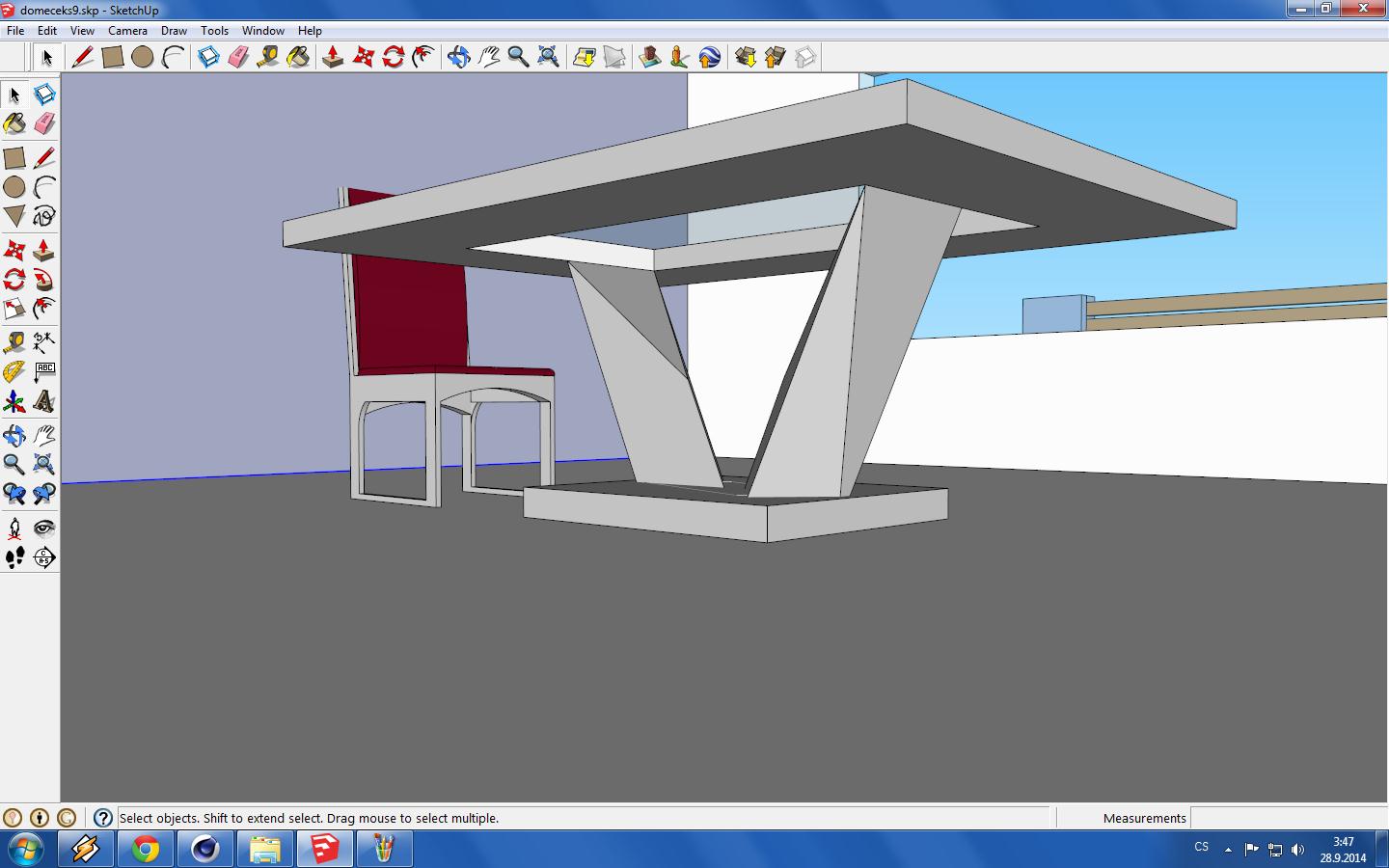
Task: Select the Polygon tool
Action: pos(14,216)
